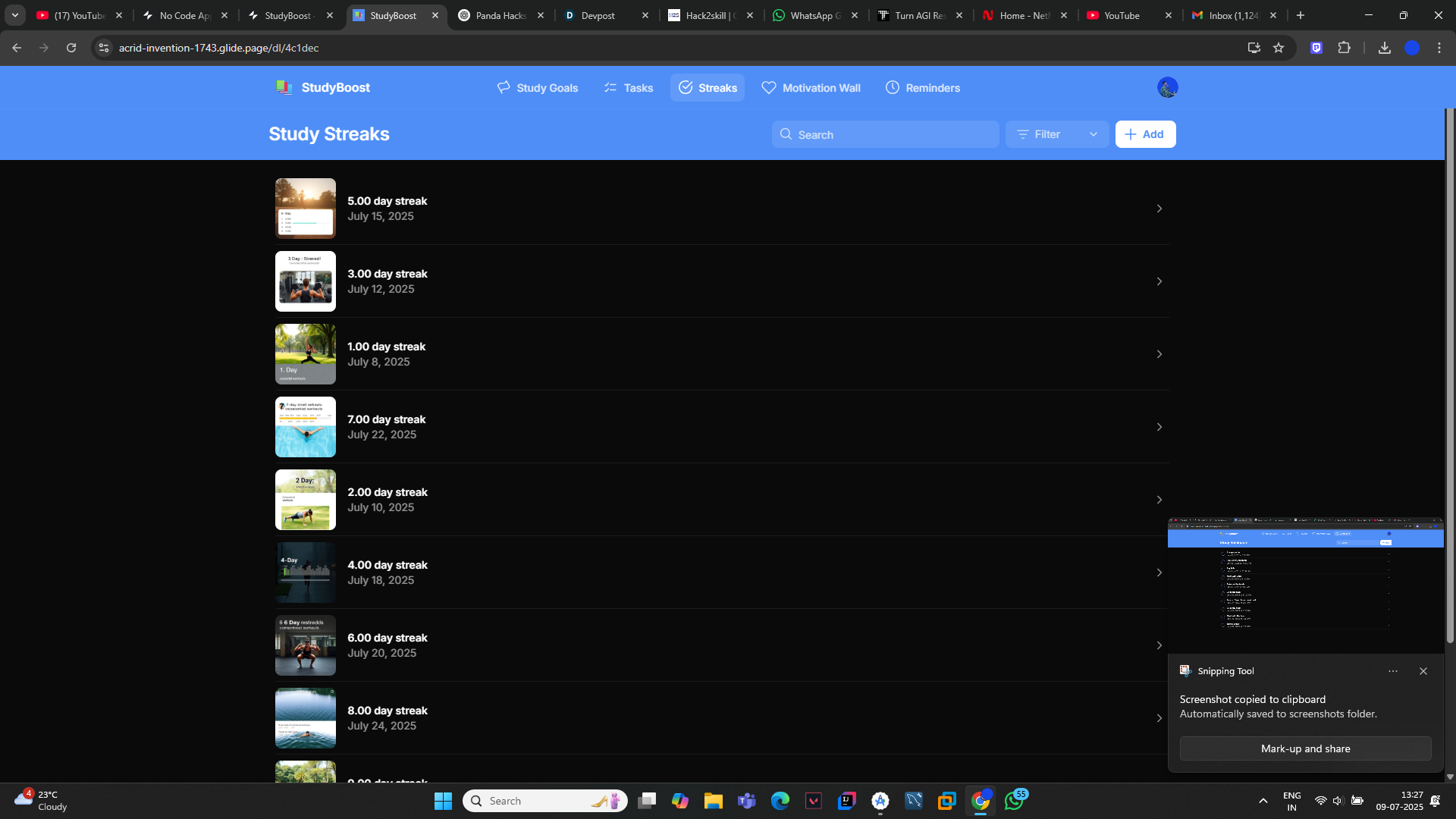This screenshot has width=1456, height=819.
Task: Open Snipping Tool notification options menu
Action: (1392, 671)
